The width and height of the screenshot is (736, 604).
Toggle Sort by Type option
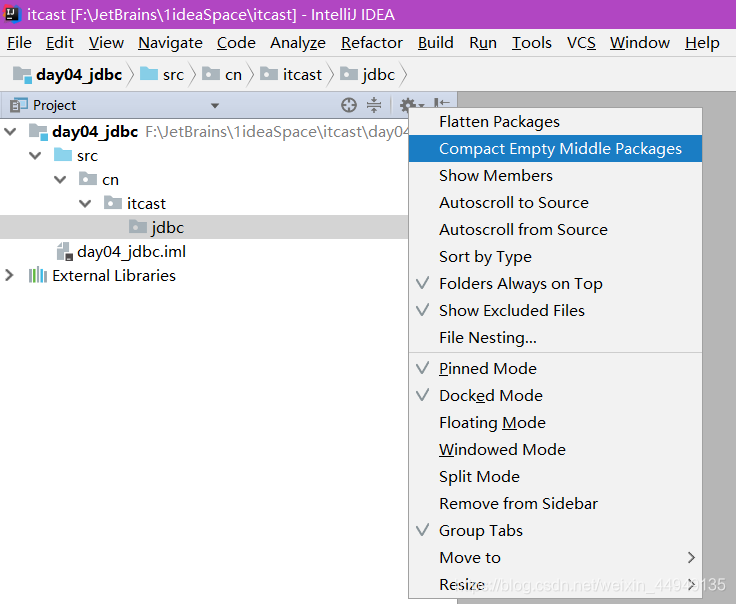[555, 256]
